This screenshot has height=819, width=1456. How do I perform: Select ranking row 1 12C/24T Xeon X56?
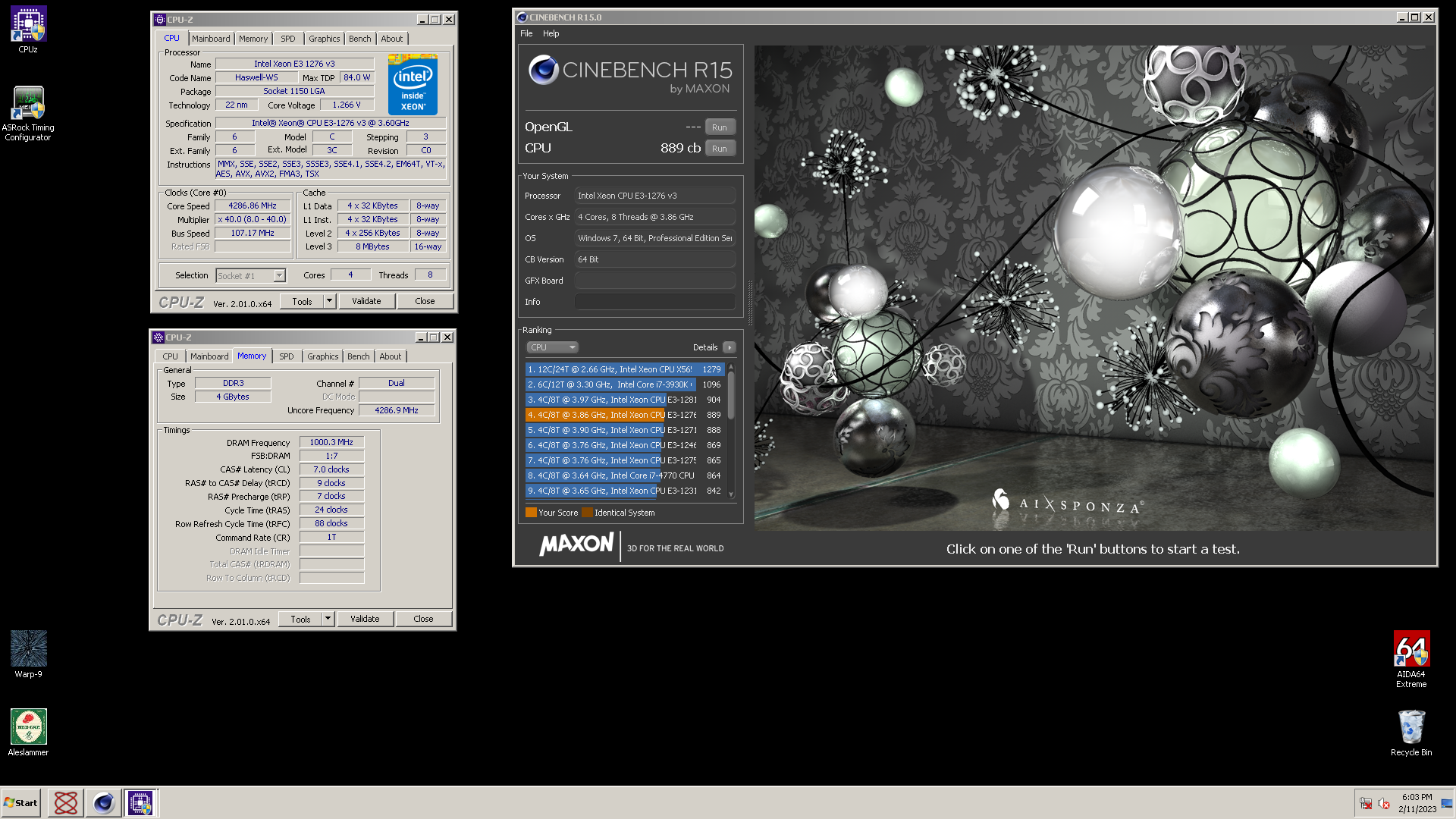tap(625, 369)
